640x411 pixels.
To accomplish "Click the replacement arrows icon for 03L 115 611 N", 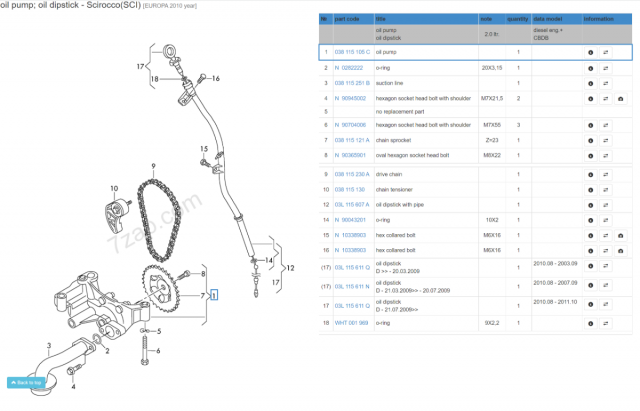I will pos(606,287).
